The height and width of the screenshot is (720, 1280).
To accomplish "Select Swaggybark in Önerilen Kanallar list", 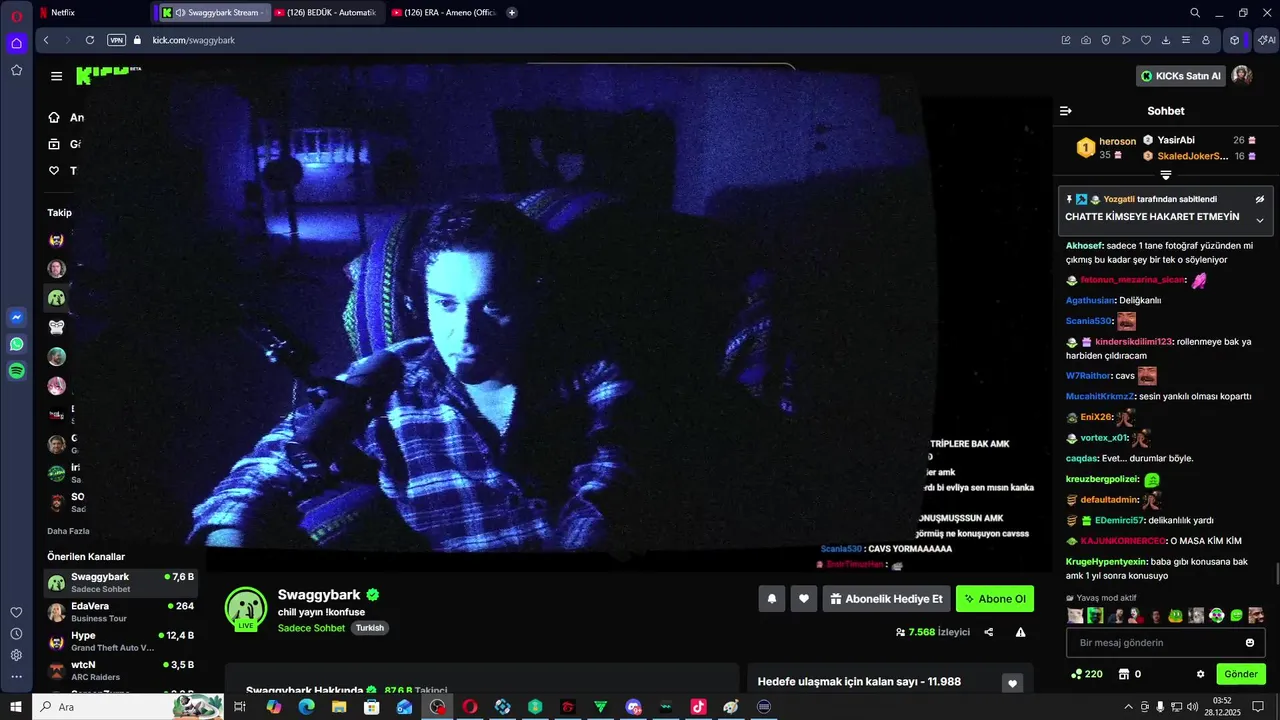I will (x=121, y=583).
